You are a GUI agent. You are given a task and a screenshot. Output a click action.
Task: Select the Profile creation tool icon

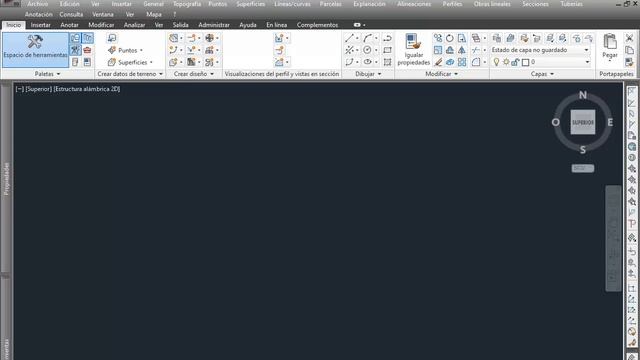[x=191, y=50]
